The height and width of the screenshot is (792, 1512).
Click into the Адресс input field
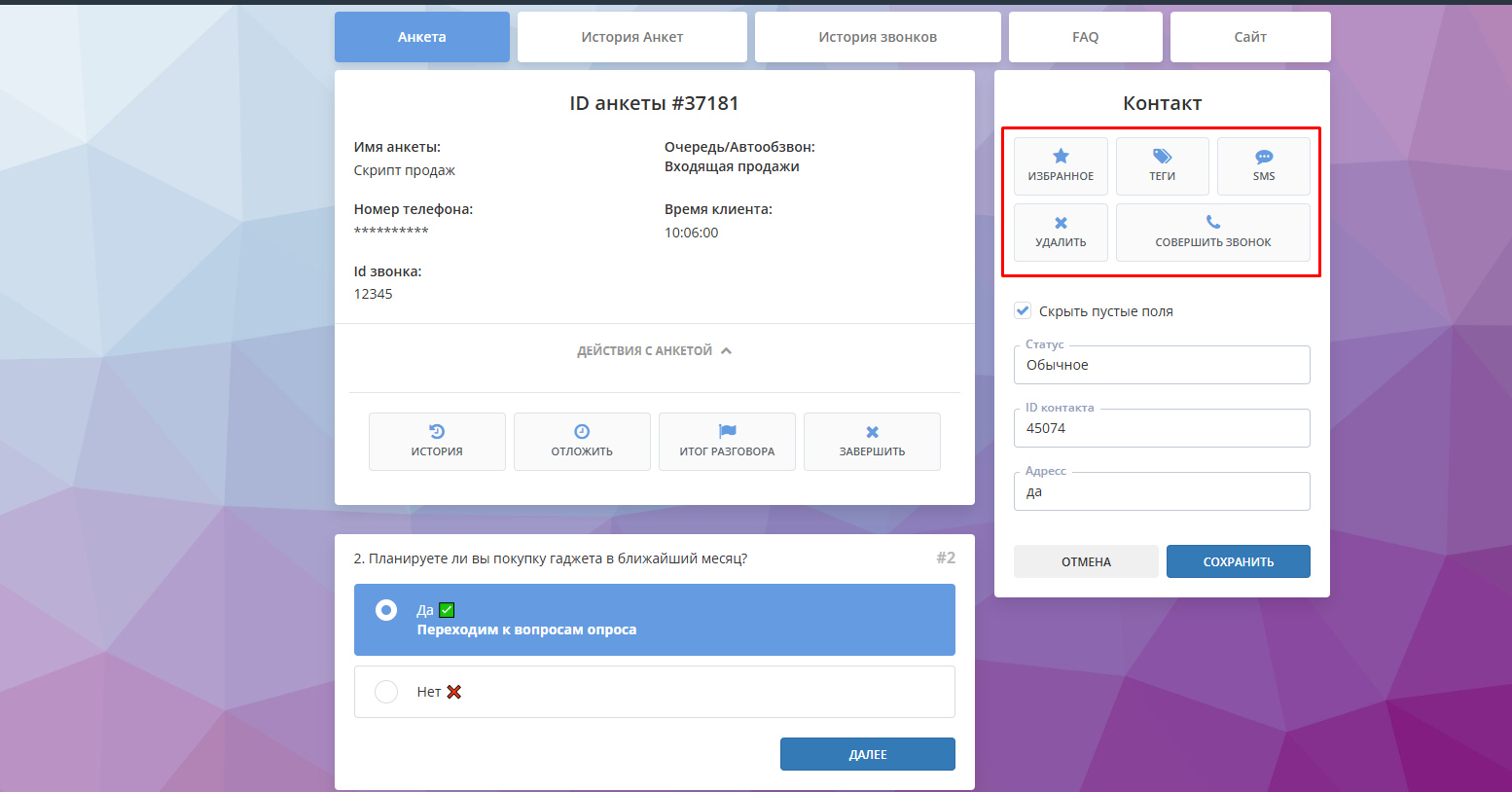click(1162, 492)
